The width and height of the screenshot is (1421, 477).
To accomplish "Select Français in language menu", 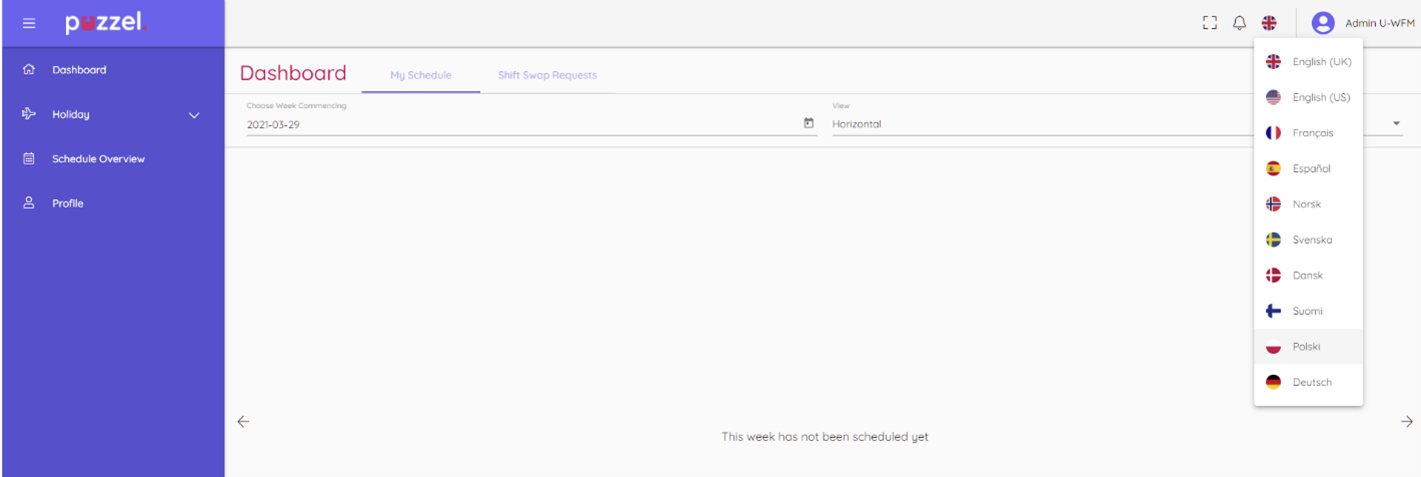I will tap(1312, 133).
